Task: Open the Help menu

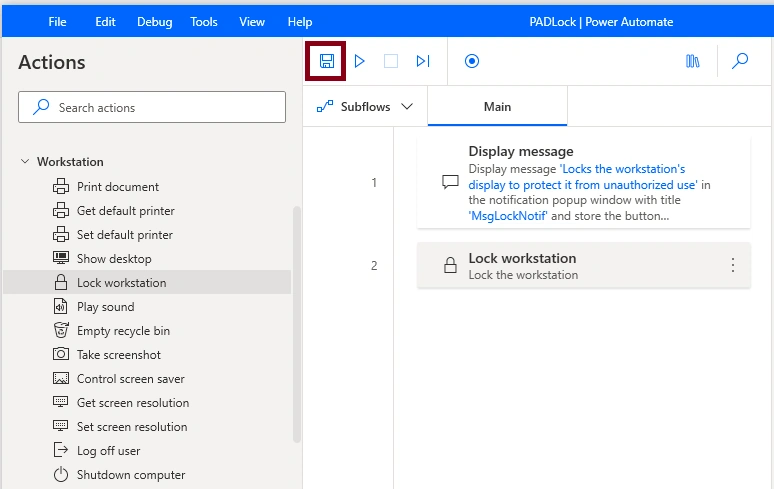Action: coord(300,22)
